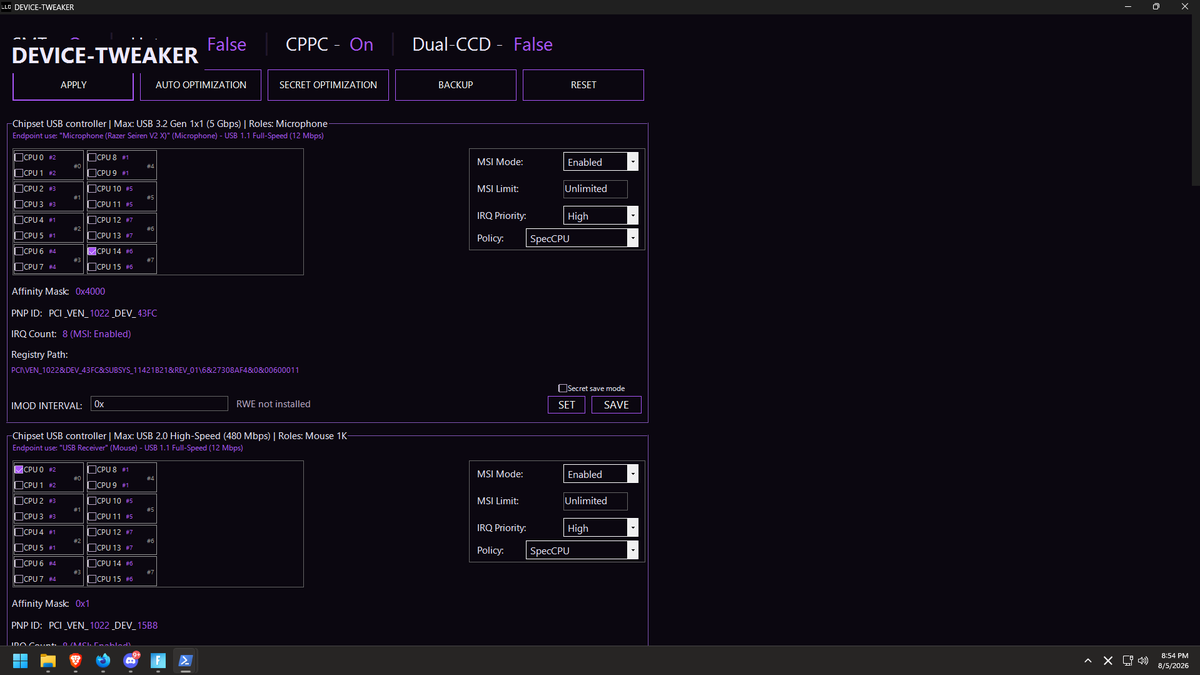Check CPU 4 in the Mouse 1K controller panel

tap(18, 532)
